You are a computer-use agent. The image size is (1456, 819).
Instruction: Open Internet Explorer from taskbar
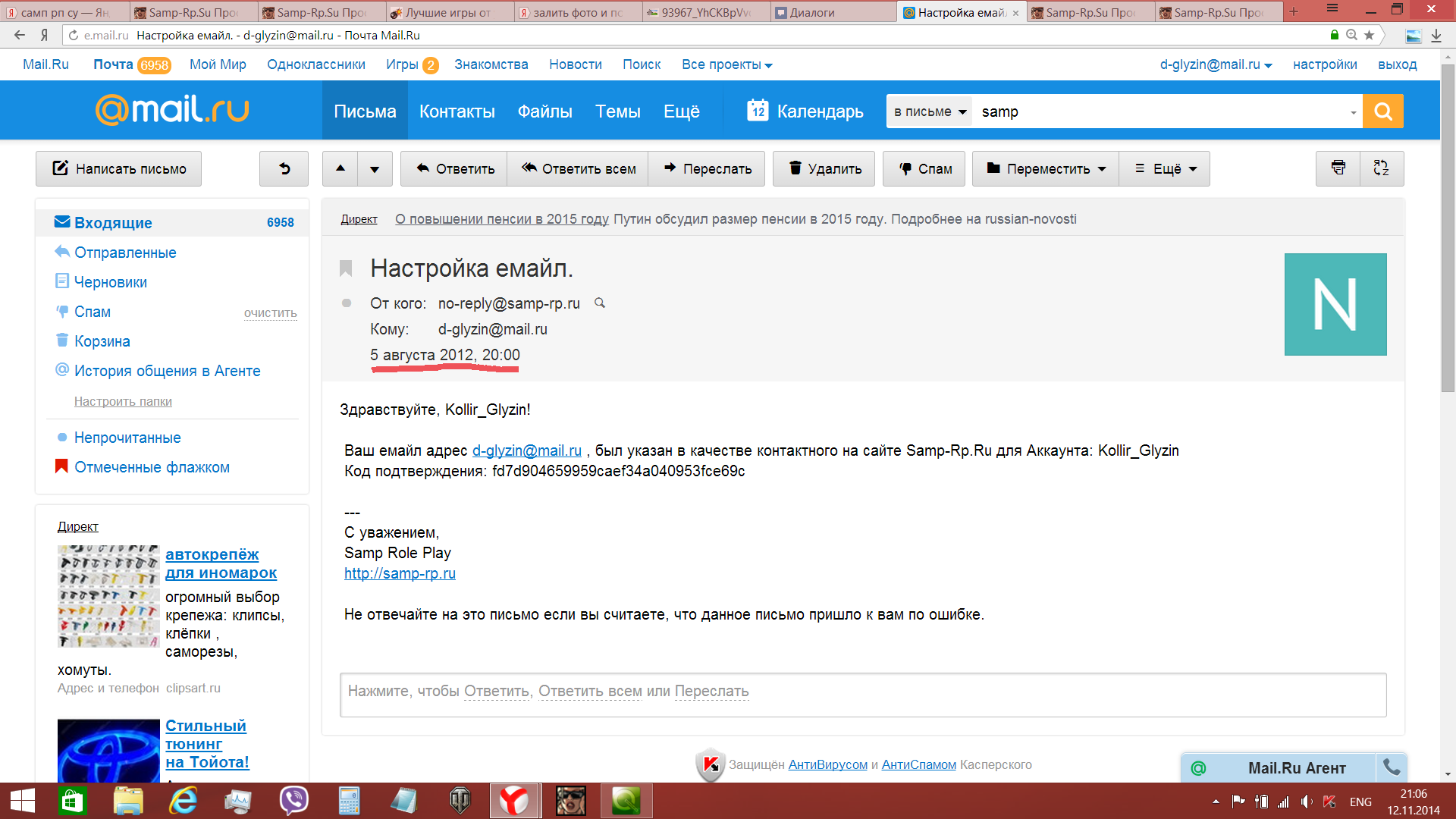tap(184, 801)
